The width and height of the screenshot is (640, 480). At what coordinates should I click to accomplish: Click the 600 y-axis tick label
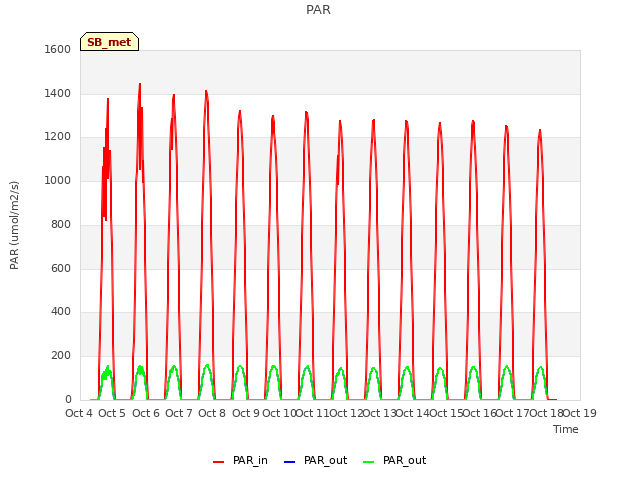[61, 268]
